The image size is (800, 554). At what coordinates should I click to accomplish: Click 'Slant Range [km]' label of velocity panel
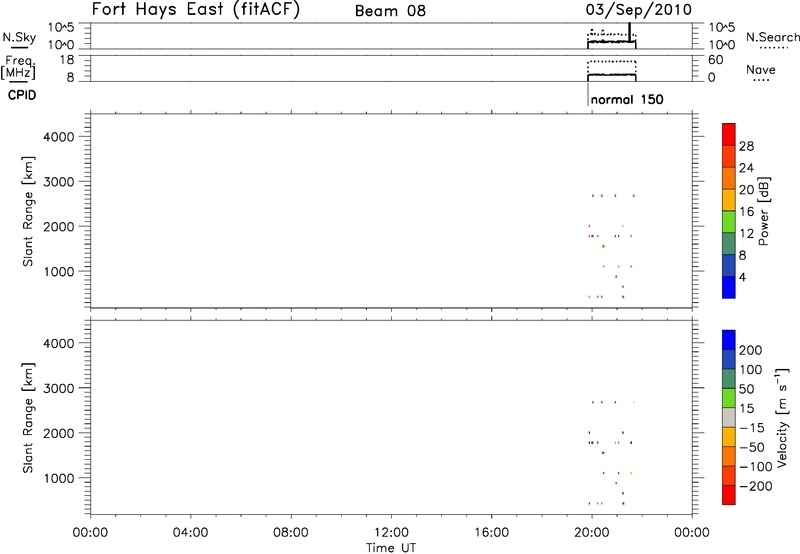pos(28,418)
